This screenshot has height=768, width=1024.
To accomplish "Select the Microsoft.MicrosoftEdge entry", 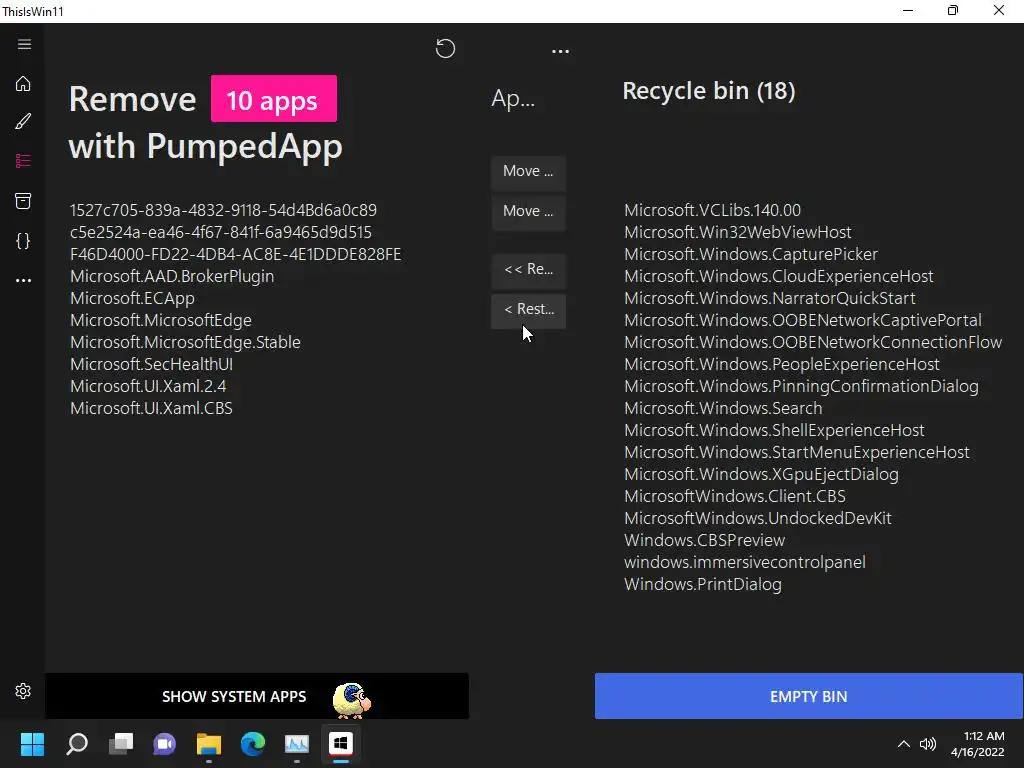I will (x=161, y=320).
